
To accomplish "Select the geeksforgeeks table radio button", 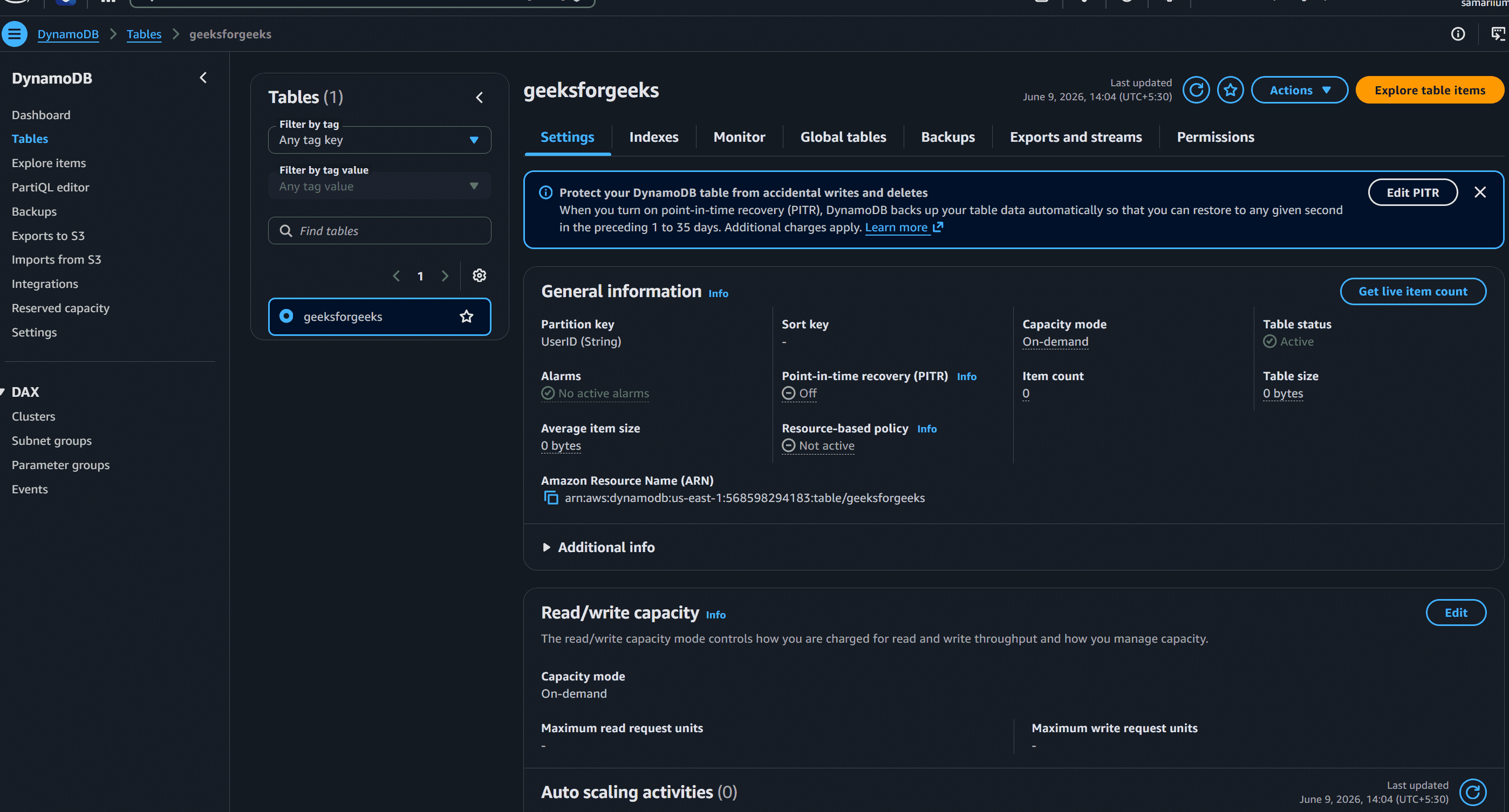I will pos(286,316).
